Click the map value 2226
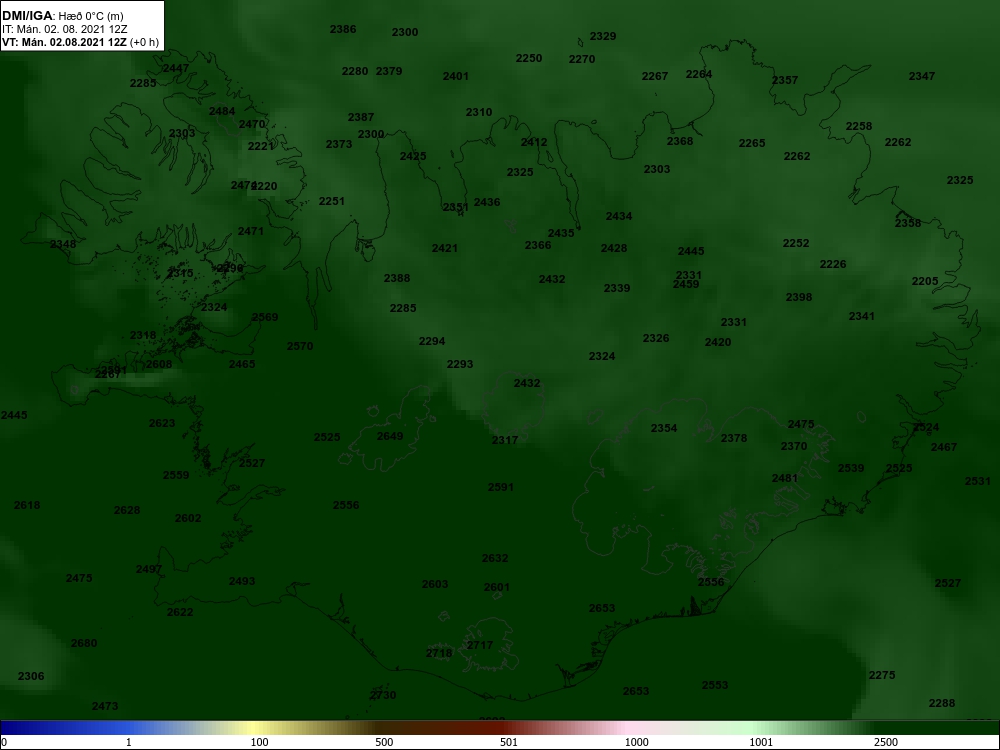This screenshot has width=1000, height=750. pyautogui.click(x=834, y=264)
